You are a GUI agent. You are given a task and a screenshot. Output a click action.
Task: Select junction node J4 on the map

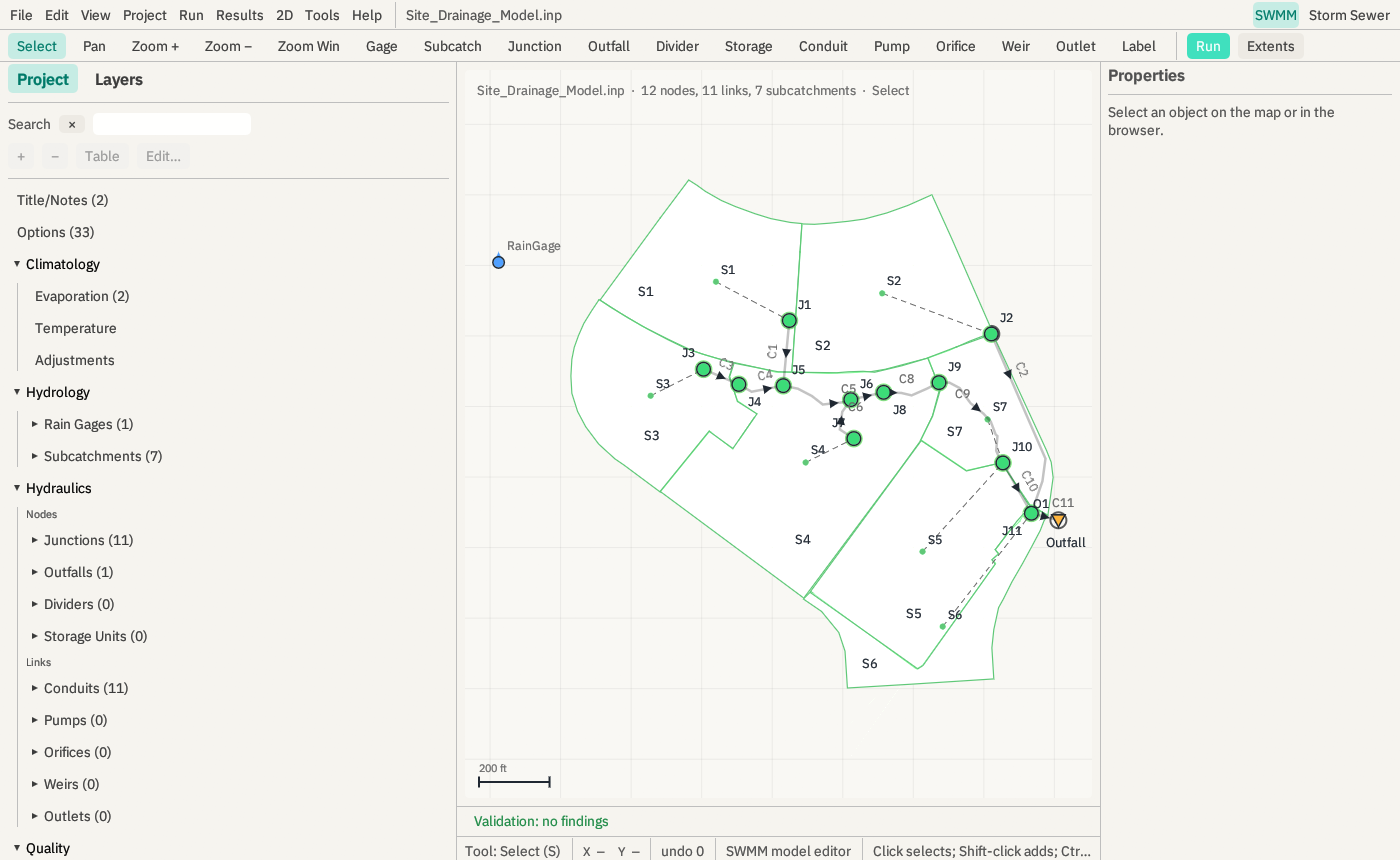(739, 384)
